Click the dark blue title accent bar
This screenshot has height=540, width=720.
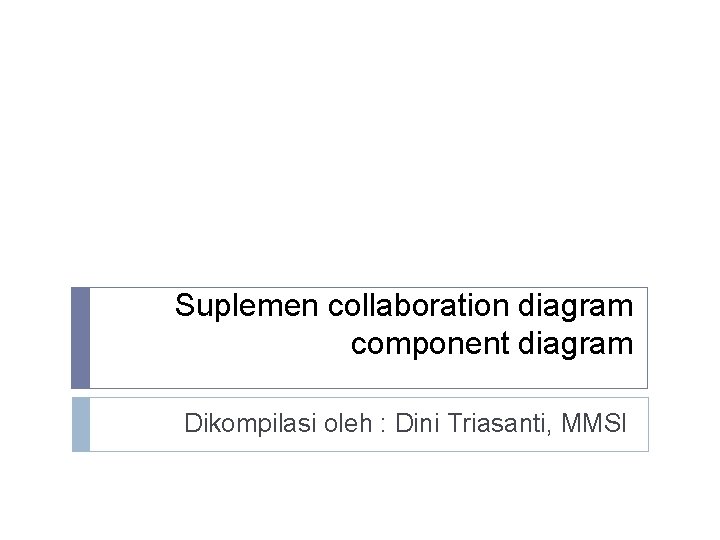click(80, 338)
